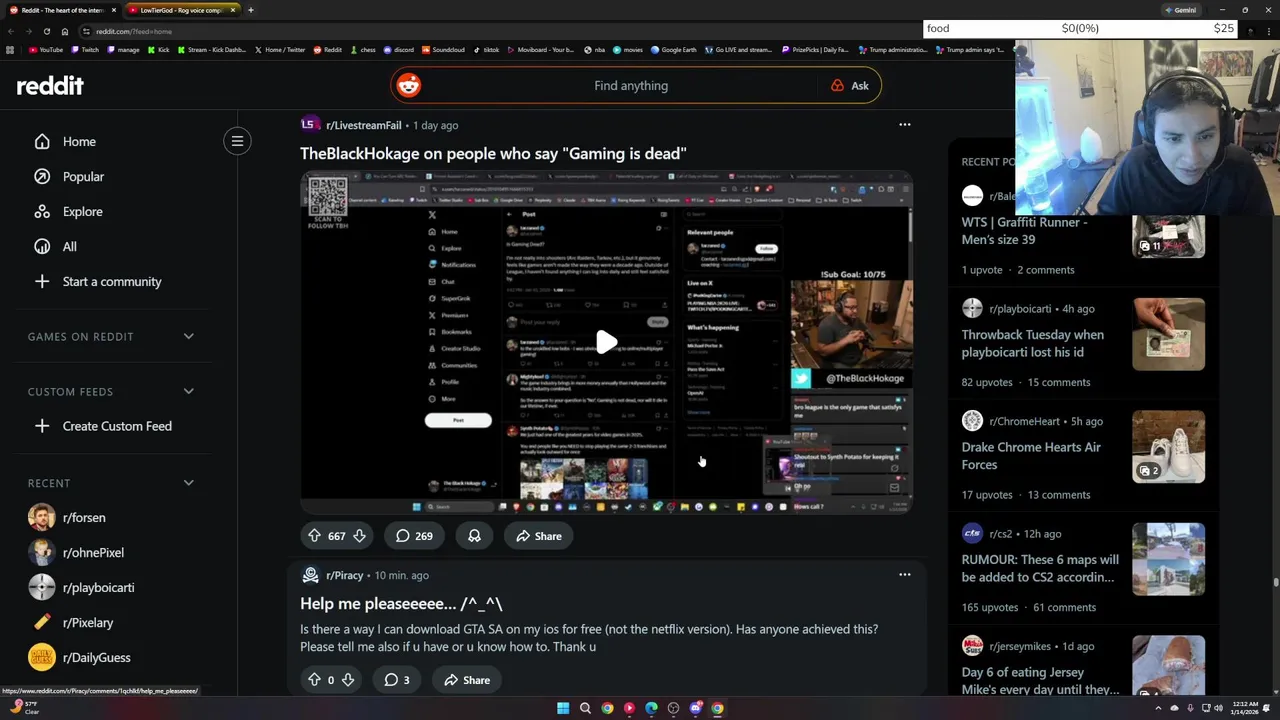Viewport: 1280px width, 720px height.
Task: Click Create Custom Feed
Action: point(116,426)
